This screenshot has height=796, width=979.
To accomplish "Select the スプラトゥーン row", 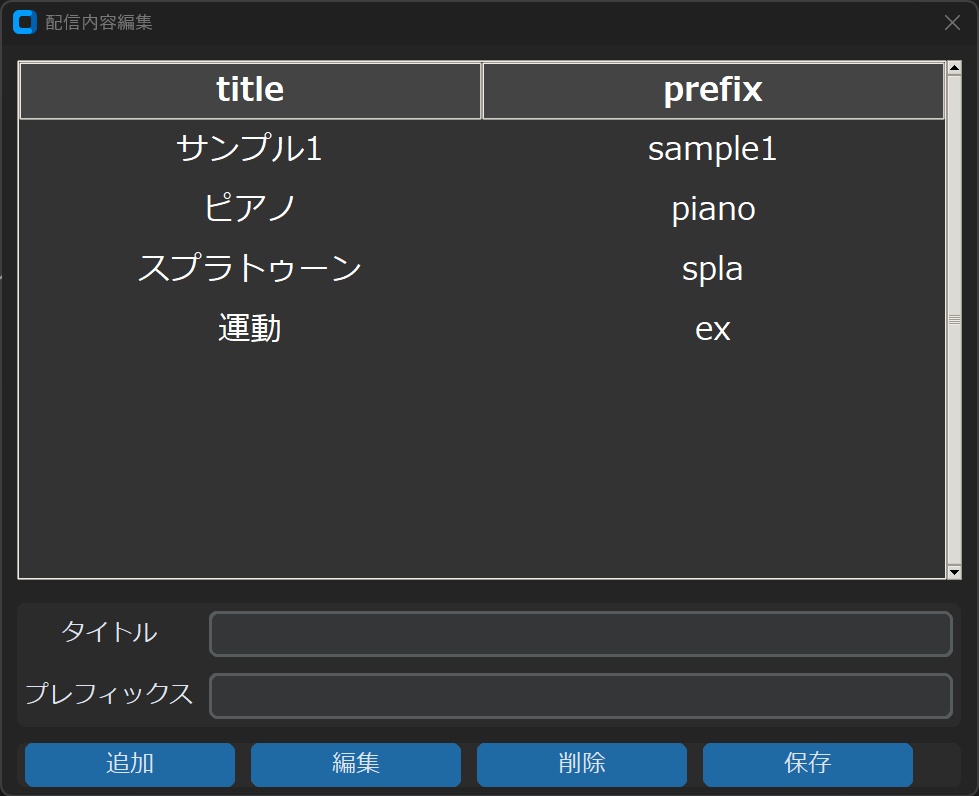I will [x=249, y=268].
